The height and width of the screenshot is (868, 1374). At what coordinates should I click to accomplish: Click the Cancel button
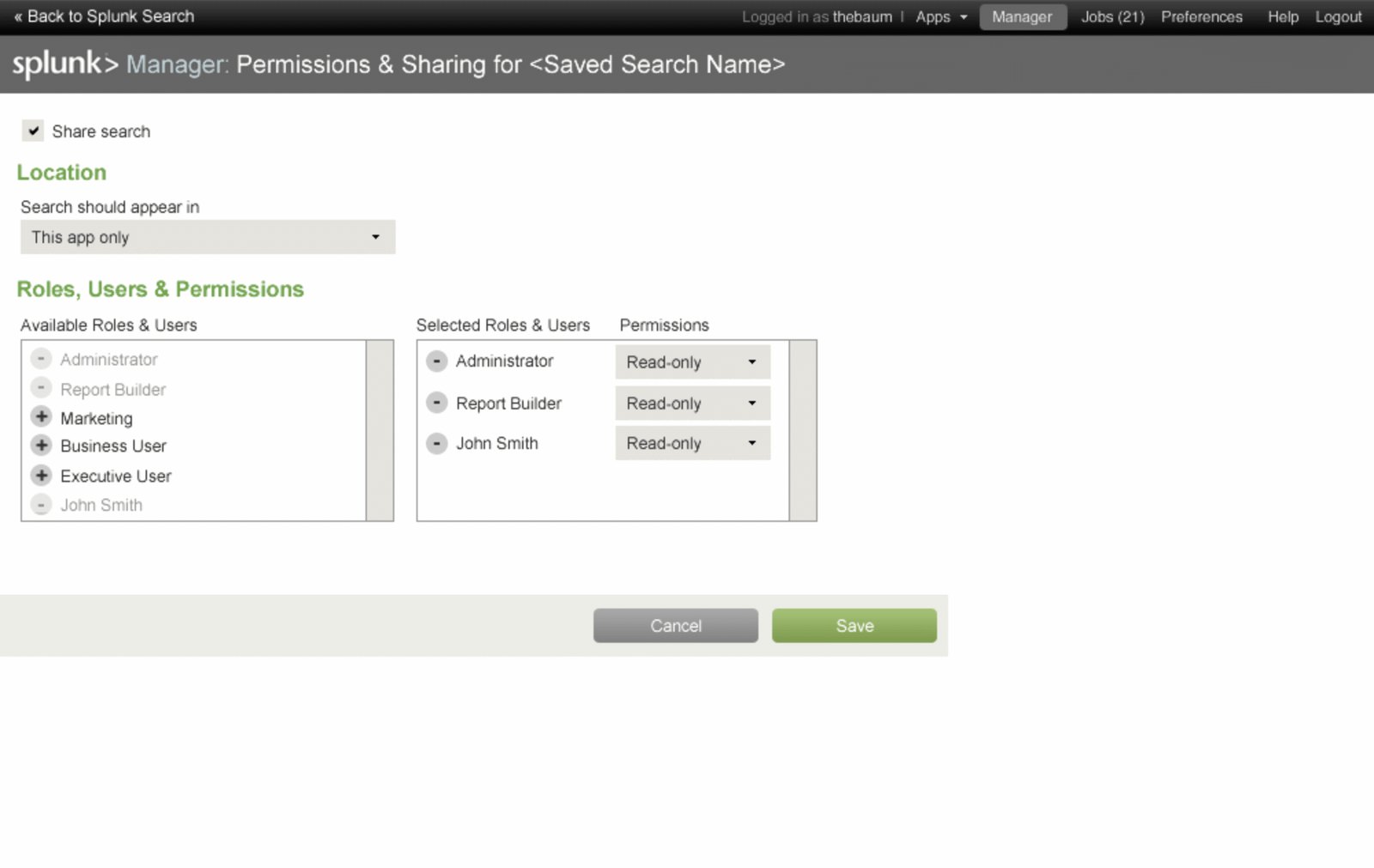[x=676, y=626]
